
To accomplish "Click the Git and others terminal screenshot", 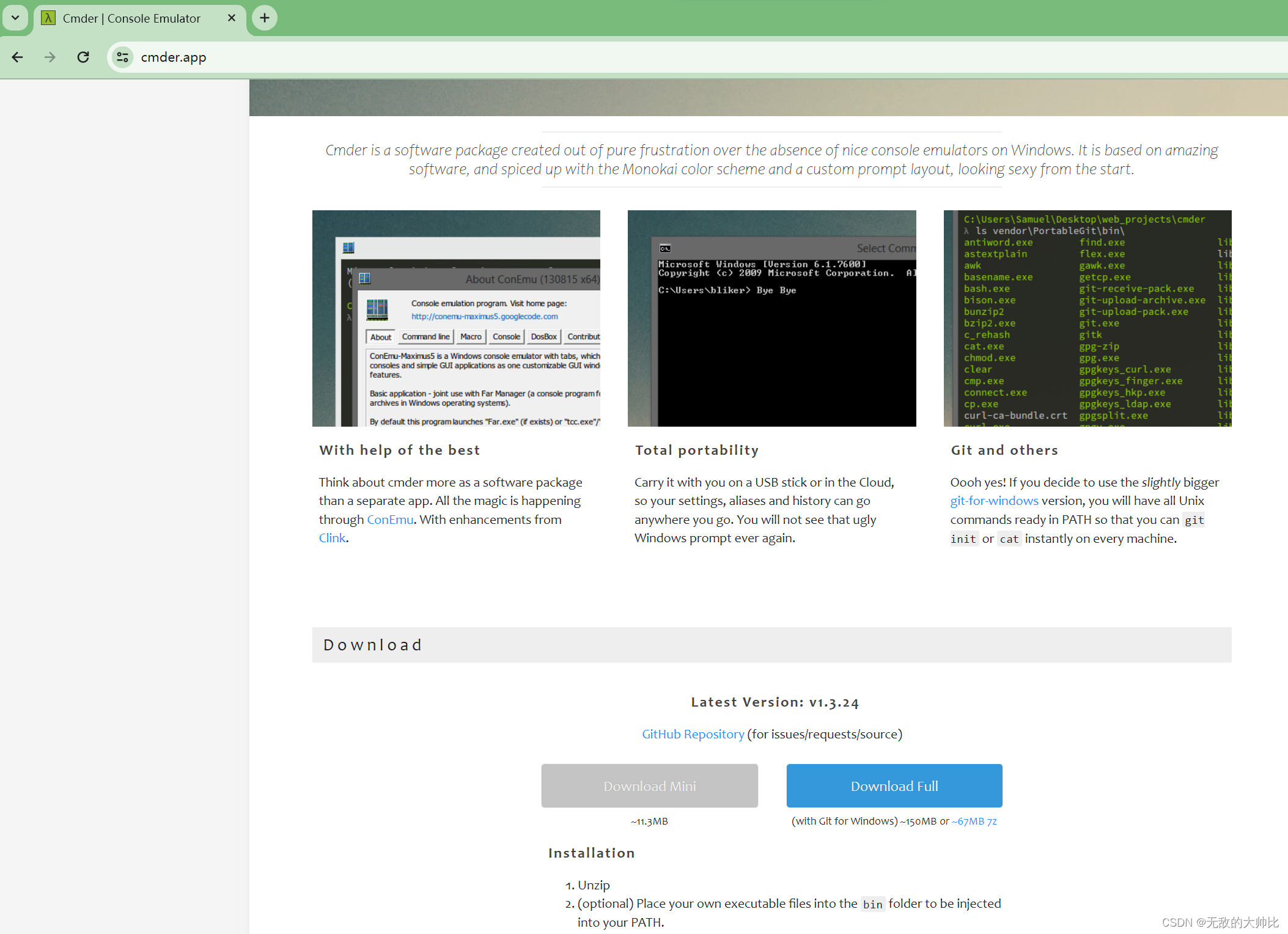I will pos(1087,318).
